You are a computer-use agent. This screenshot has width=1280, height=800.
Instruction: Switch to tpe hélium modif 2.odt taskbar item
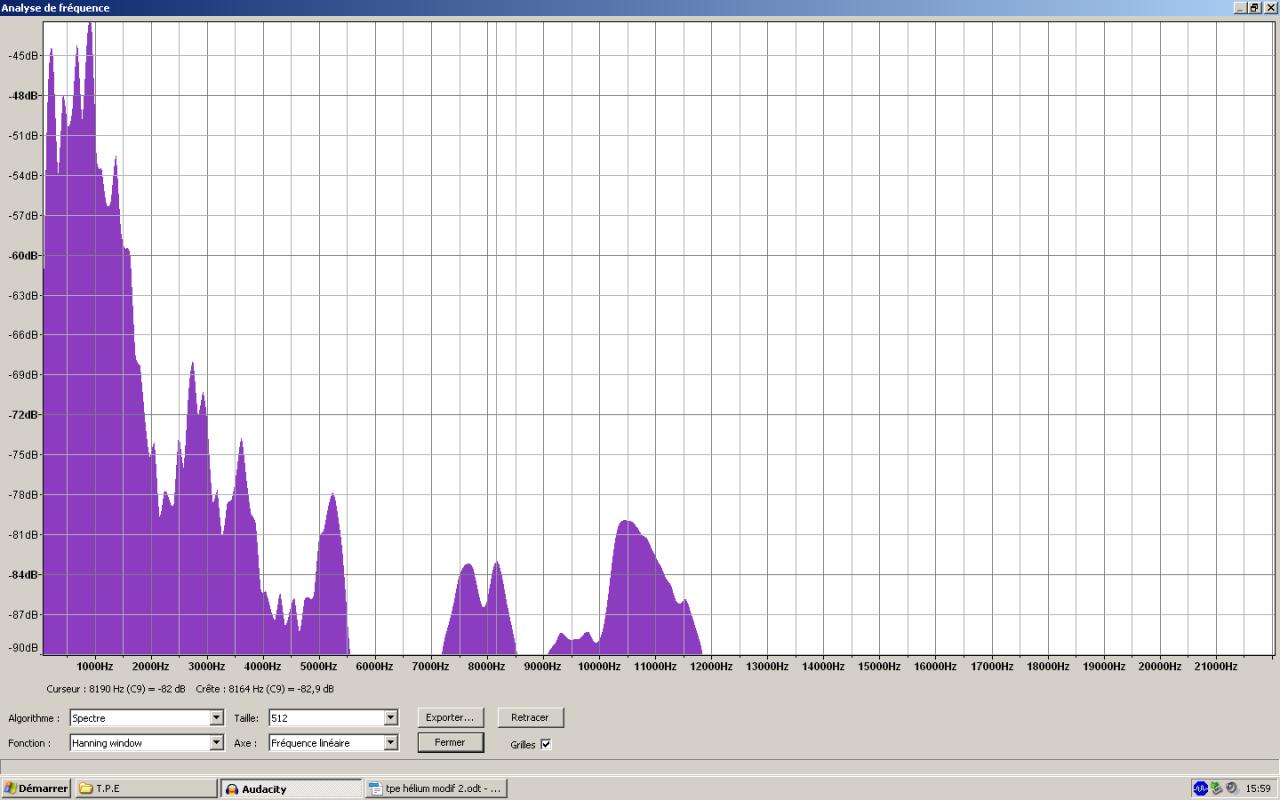point(436,788)
